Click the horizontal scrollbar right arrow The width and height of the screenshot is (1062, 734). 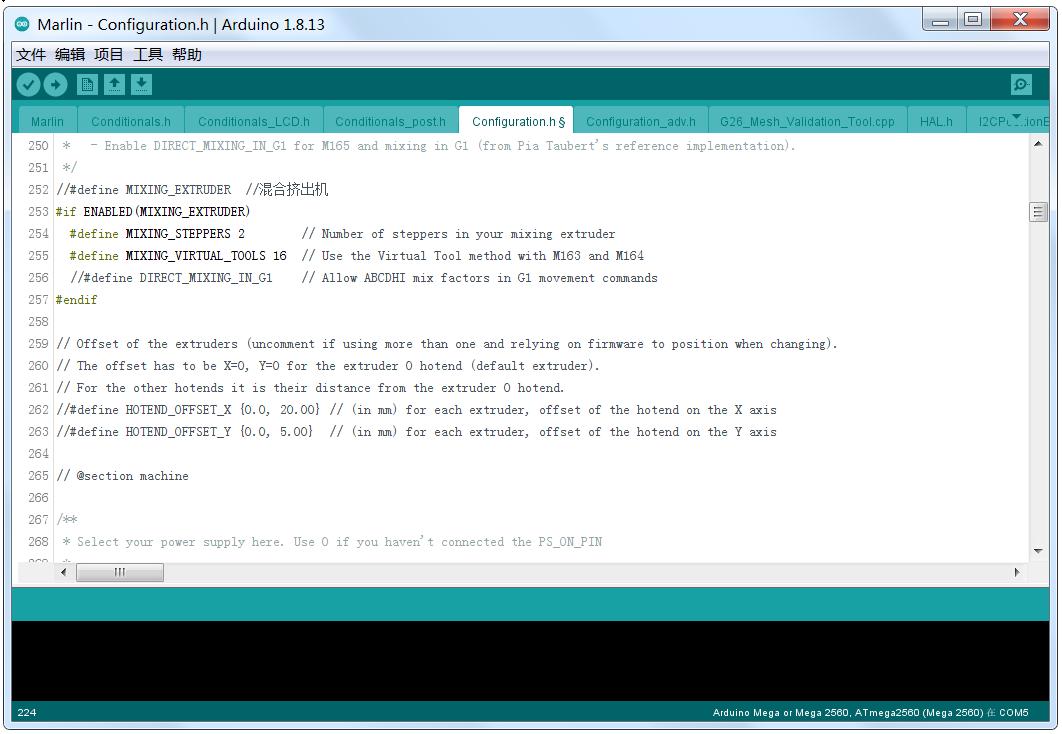[x=1017, y=572]
